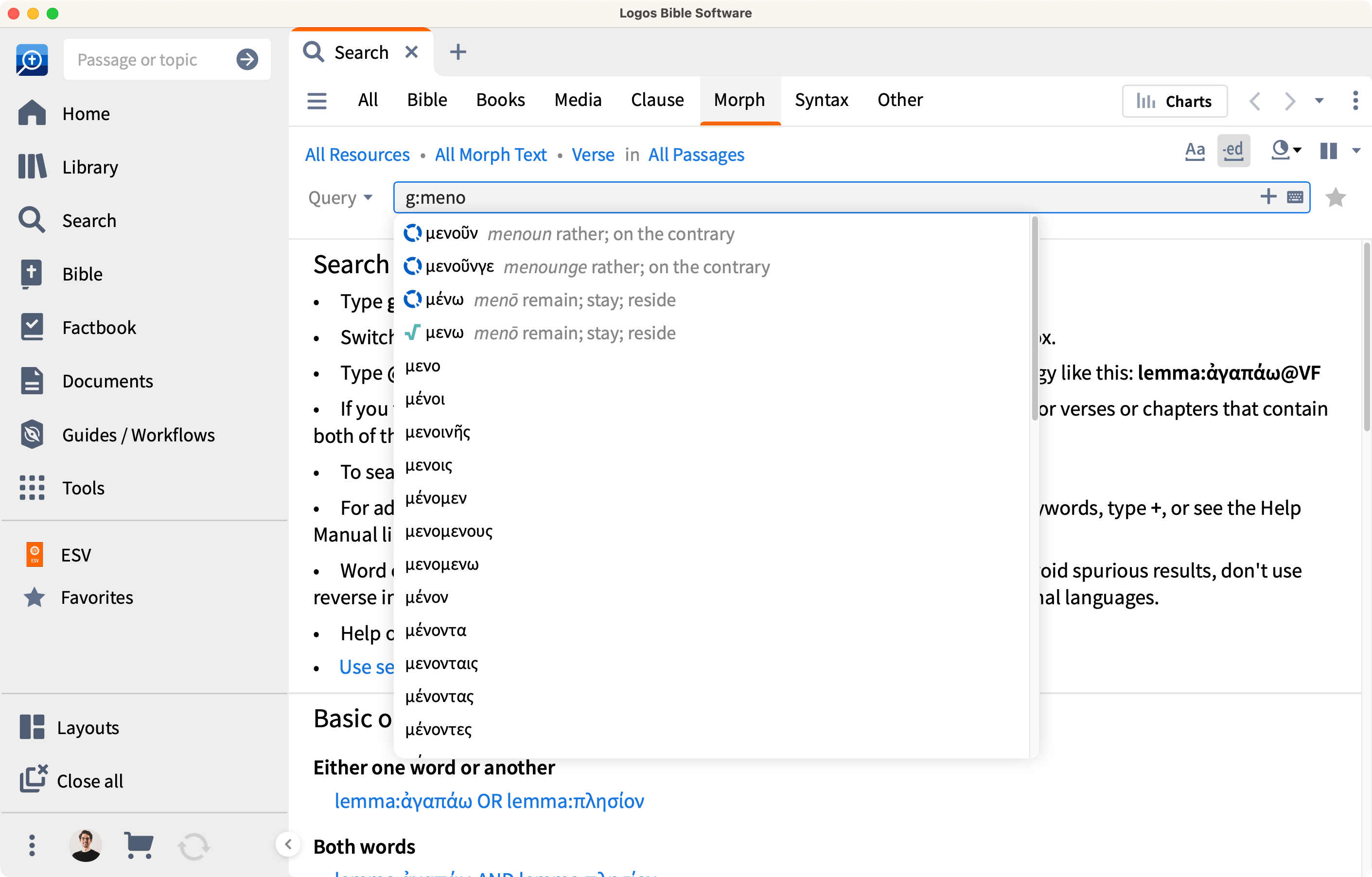The height and width of the screenshot is (877, 1372).
Task: Open Search from the sidebar
Action: 67,221
